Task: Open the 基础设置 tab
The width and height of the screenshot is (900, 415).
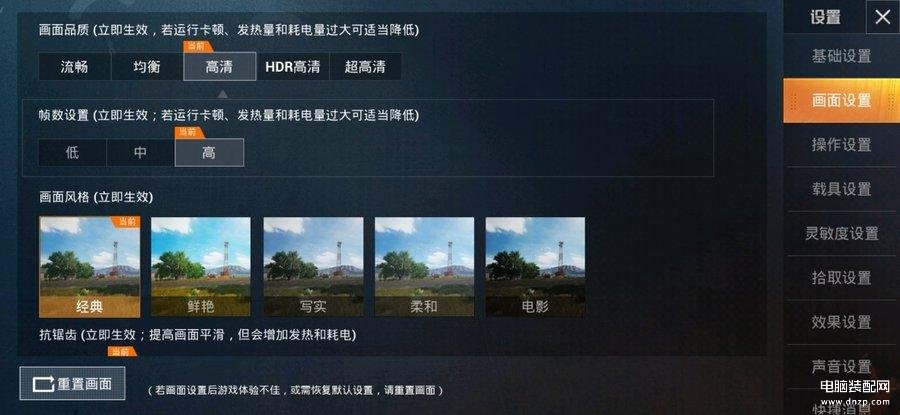Action: (x=841, y=56)
